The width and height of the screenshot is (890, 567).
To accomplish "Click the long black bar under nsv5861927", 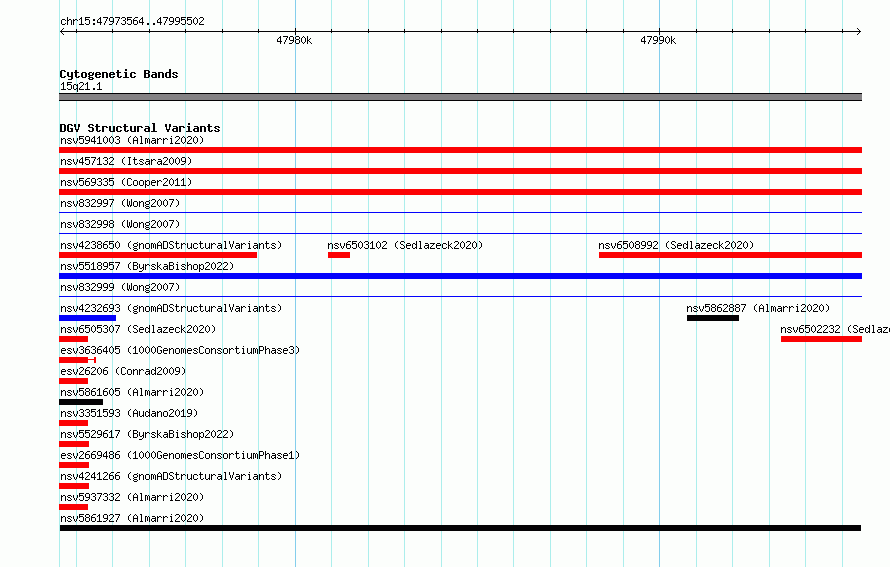I will [x=460, y=528].
